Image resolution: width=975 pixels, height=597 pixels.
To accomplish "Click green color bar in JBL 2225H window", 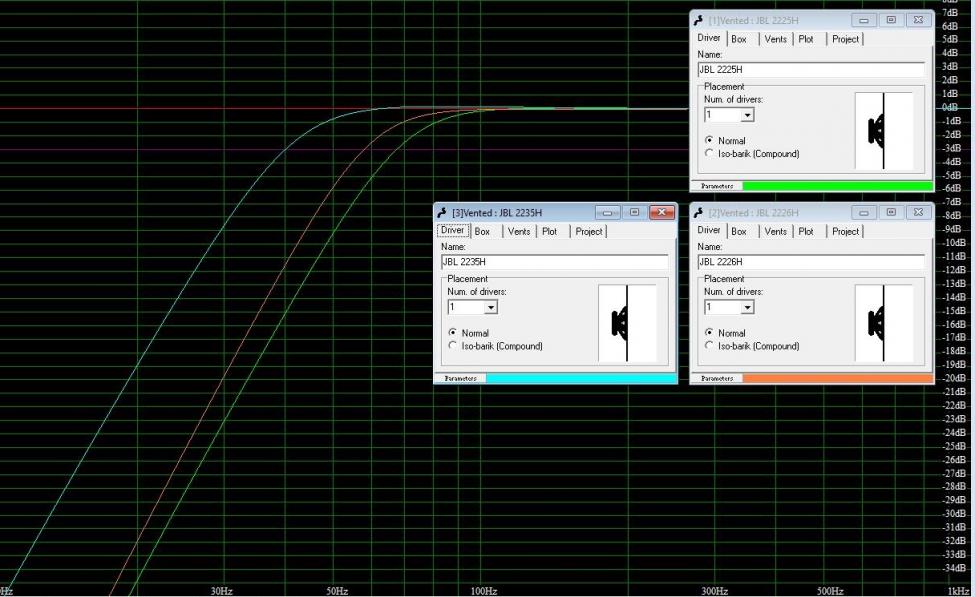I will click(837, 186).
